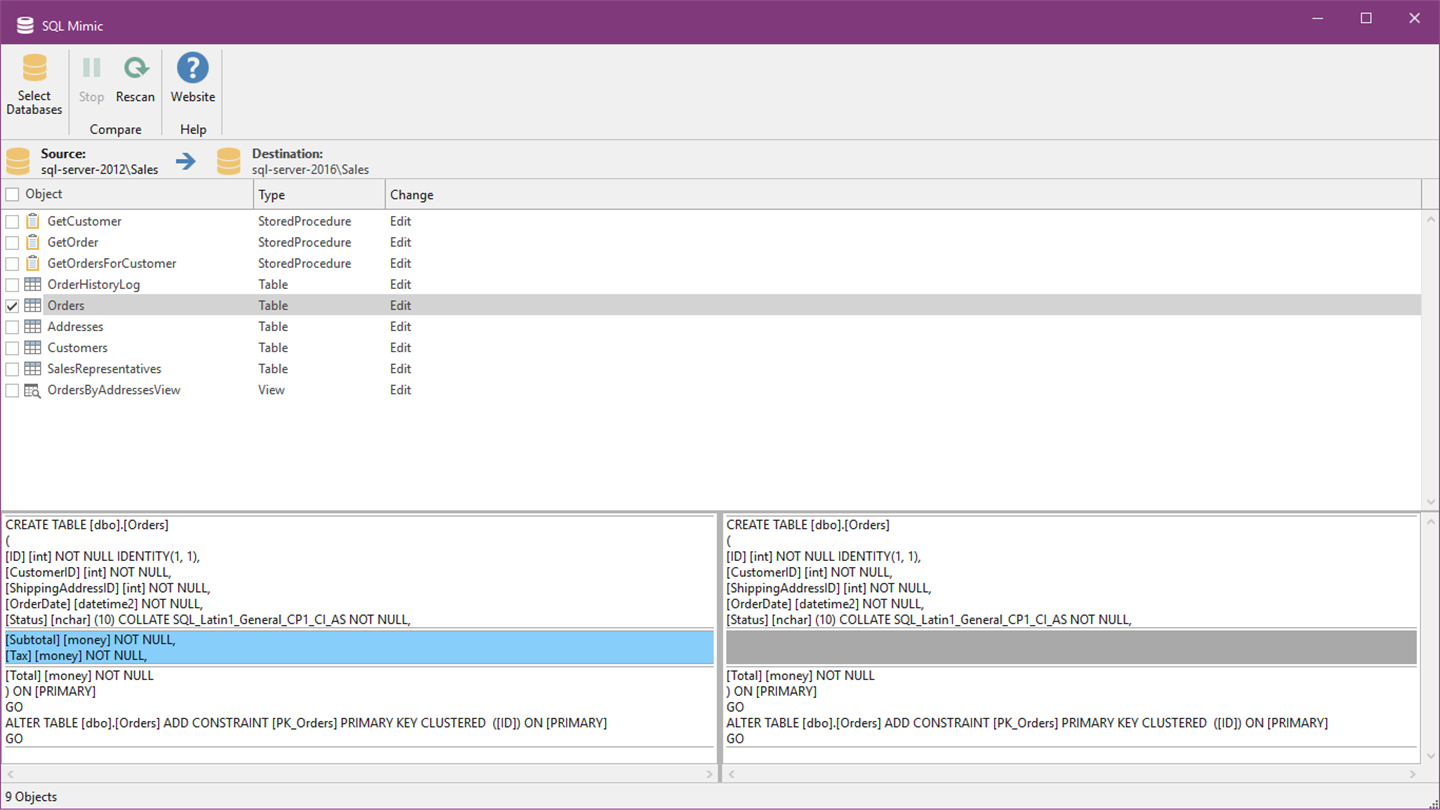Image resolution: width=1440 pixels, height=810 pixels.
Task: Open Select Databases toolbar button
Action: [x=34, y=84]
